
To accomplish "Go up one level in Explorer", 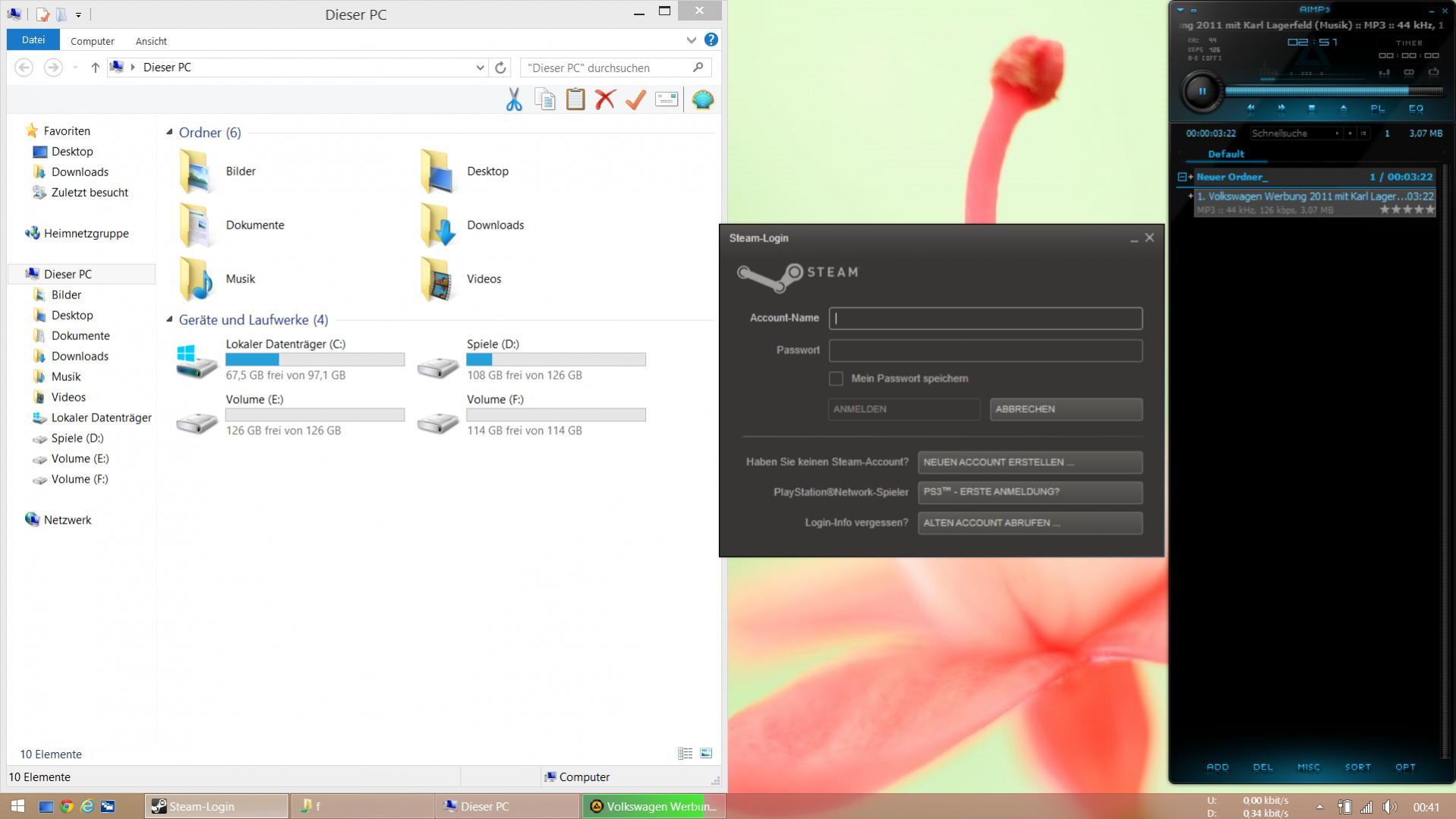I will coord(95,68).
